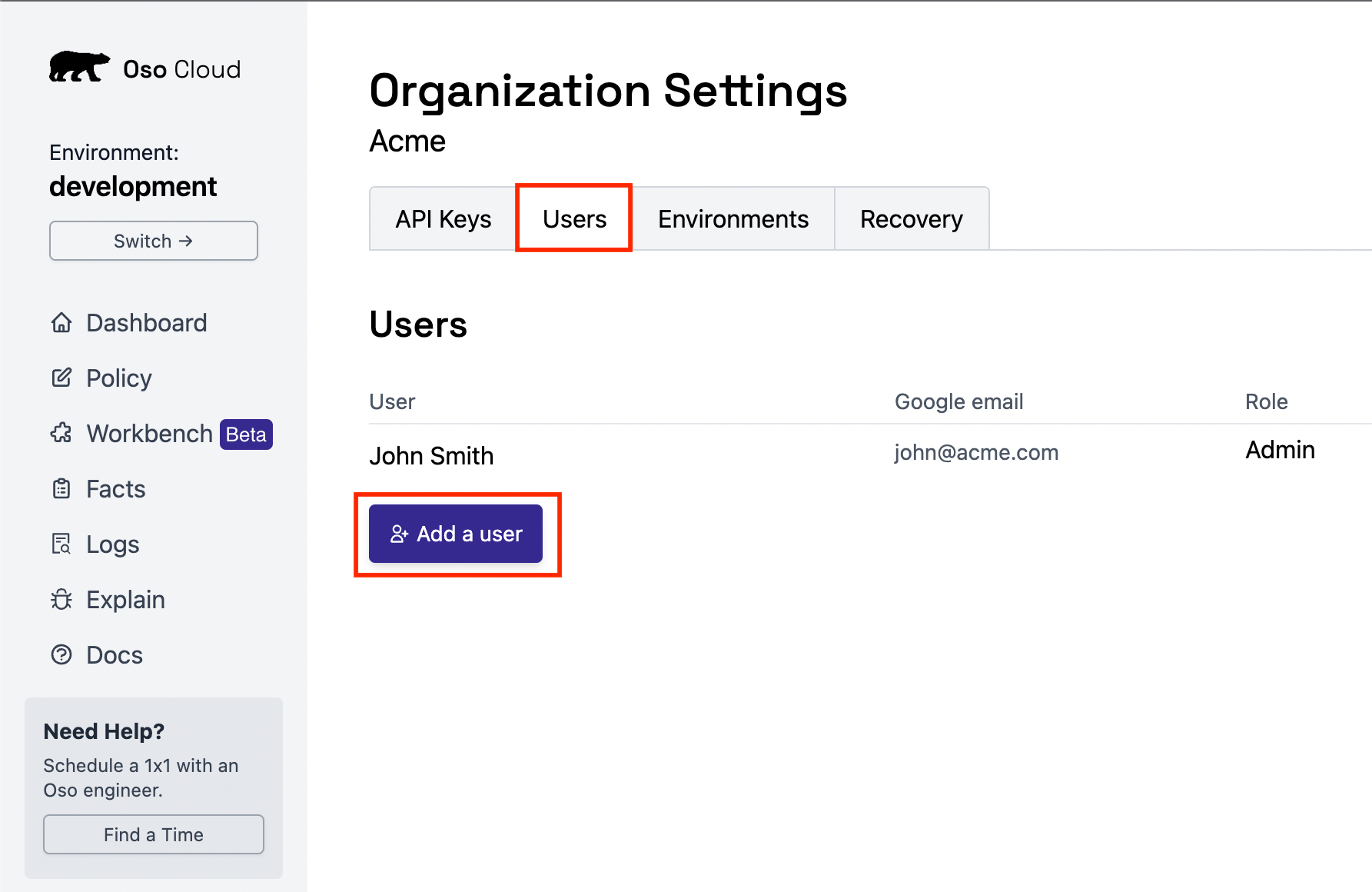Select the John Smith user name
Image resolution: width=1372 pixels, height=892 pixels.
[431, 456]
